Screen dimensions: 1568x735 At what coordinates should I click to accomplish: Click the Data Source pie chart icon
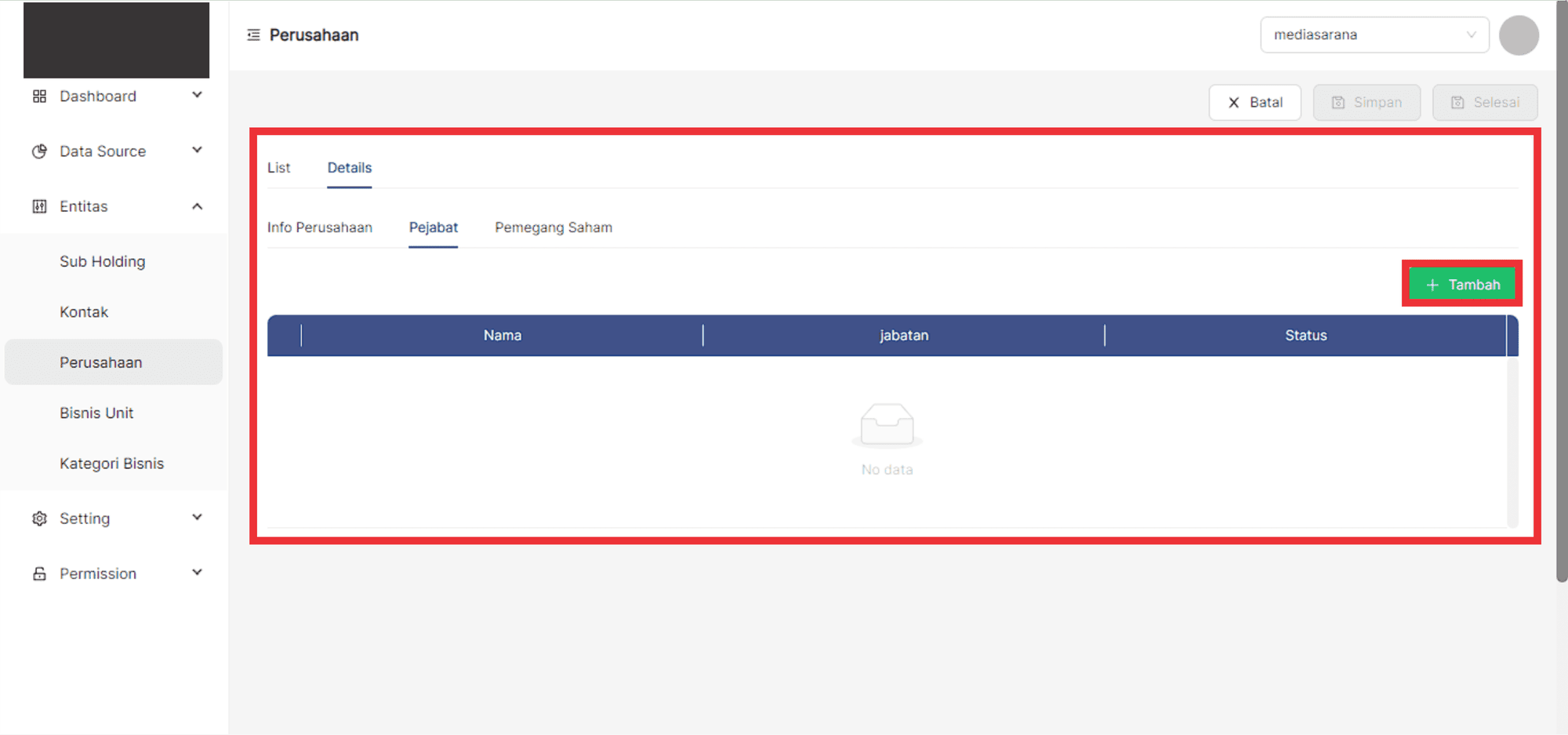point(39,151)
